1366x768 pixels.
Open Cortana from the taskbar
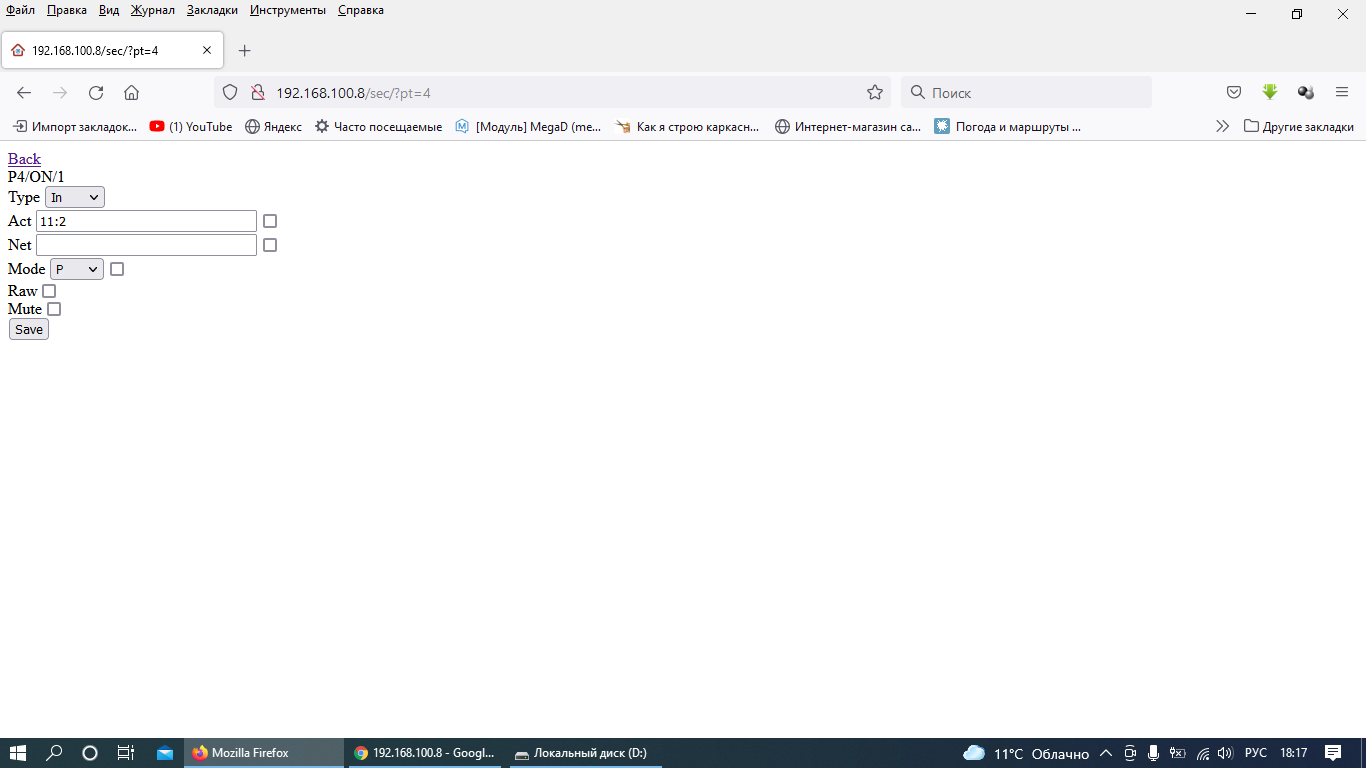[90, 753]
